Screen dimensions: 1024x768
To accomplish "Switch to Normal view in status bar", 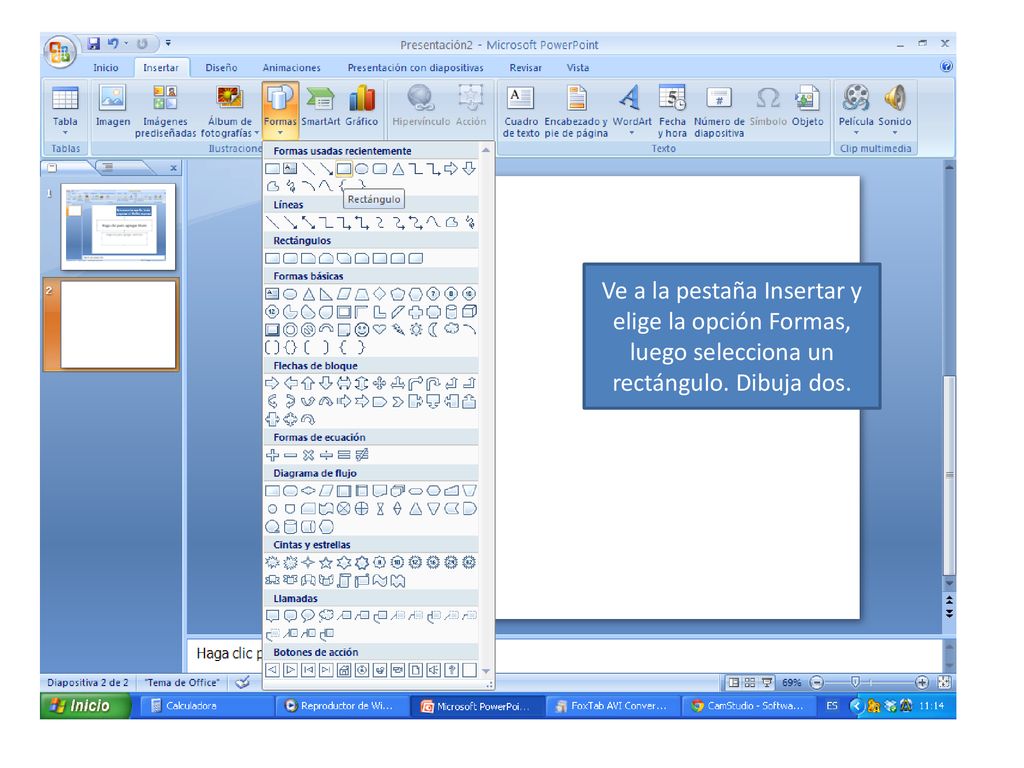I will click(x=733, y=682).
